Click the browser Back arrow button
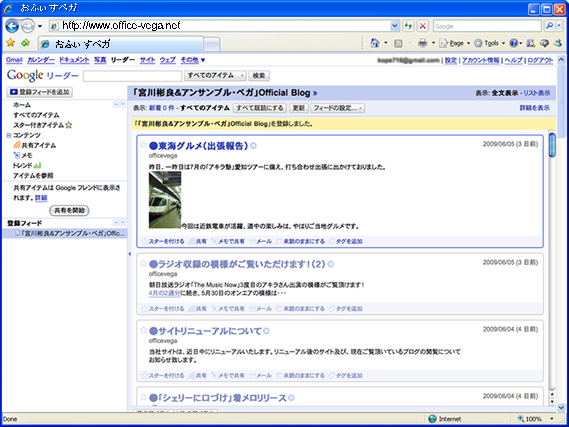 pos(12,26)
